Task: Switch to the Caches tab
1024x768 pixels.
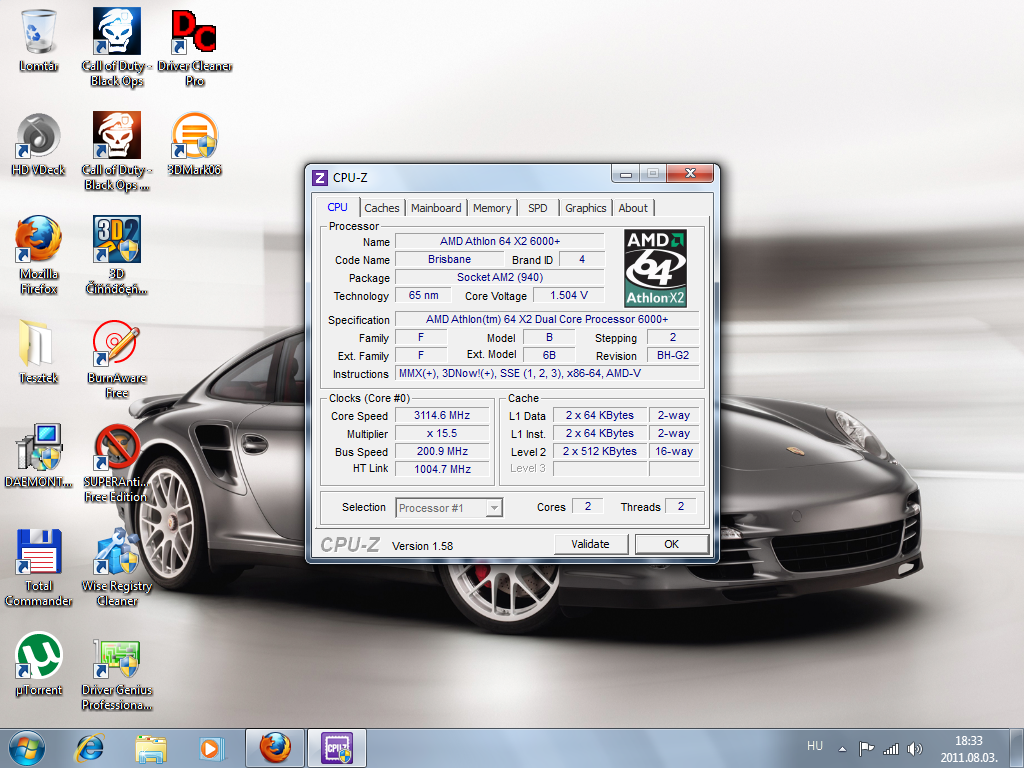Action: pos(381,208)
